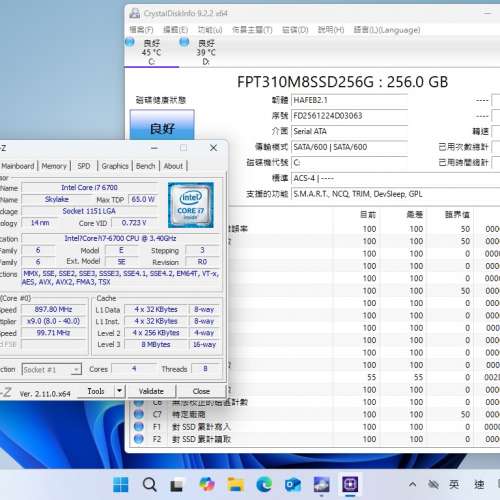Click CPU name field Intel Core i7 6700
This screenshot has height=500, width=500.
click(x=89, y=188)
